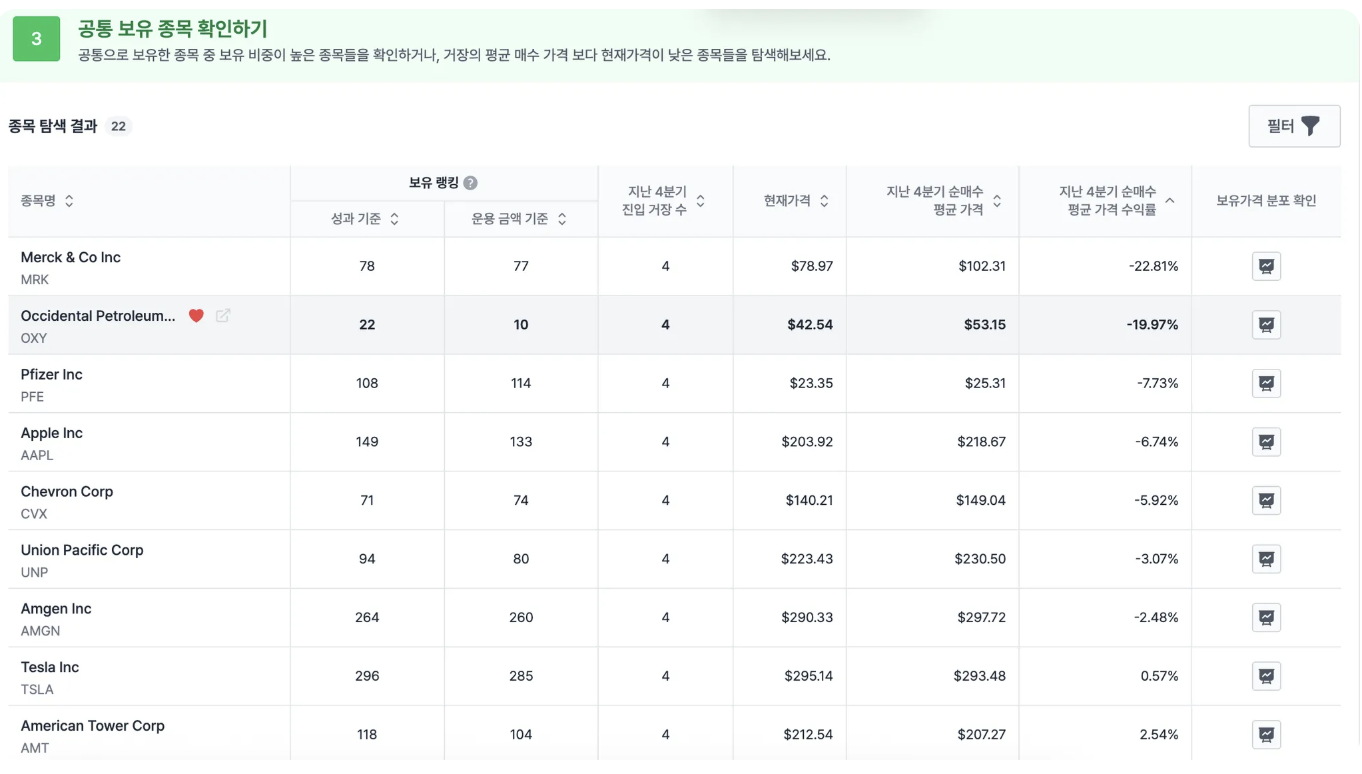Sort by 현재가격 column
This screenshot has height=774, width=1362.
tap(824, 201)
